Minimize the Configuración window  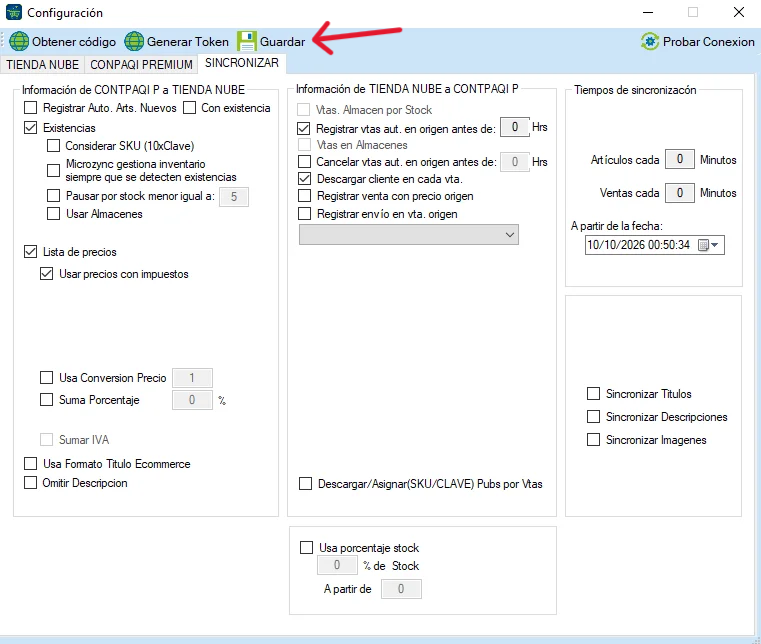click(x=648, y=12)
